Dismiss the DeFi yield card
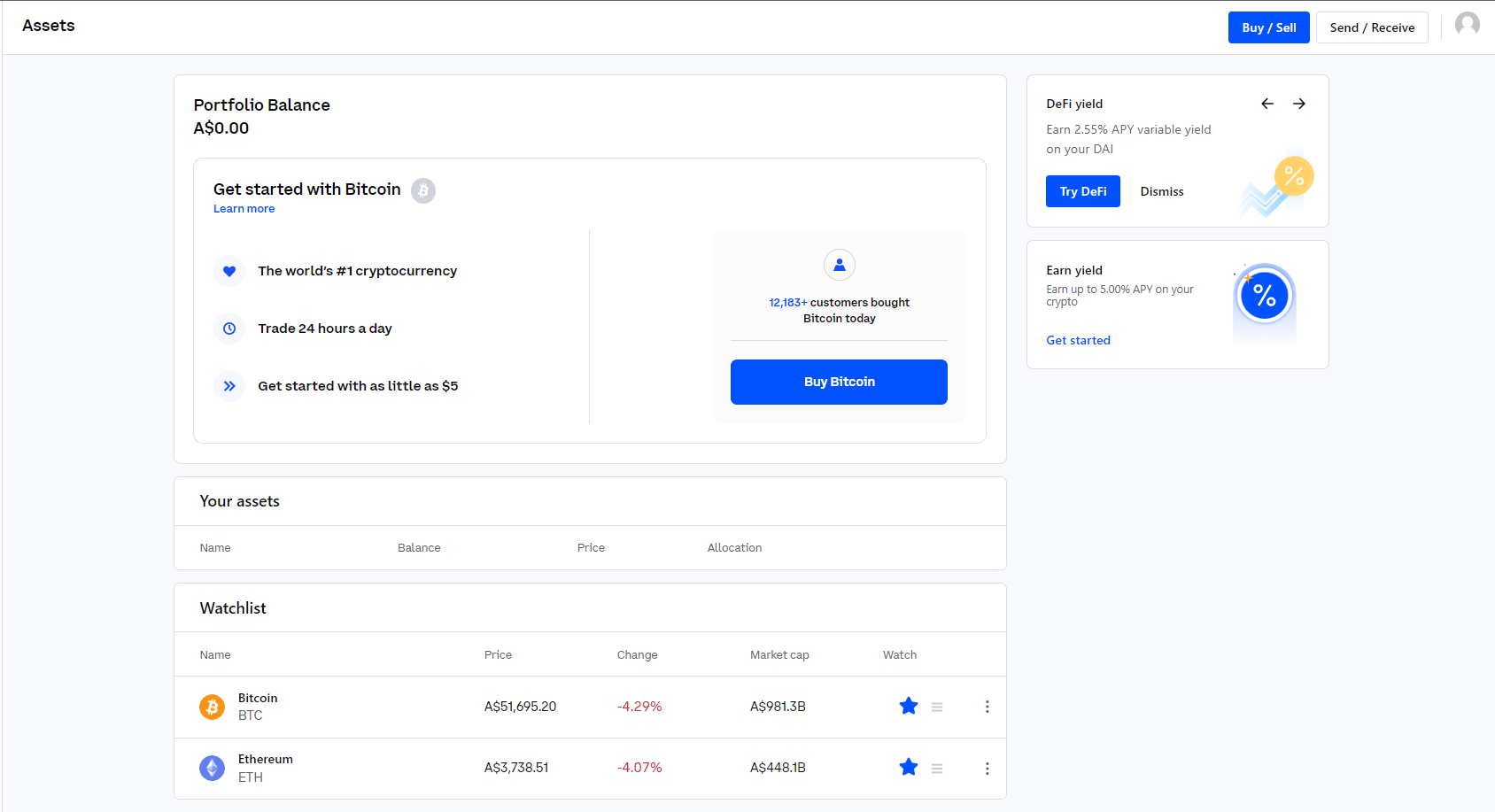The width and height of the screenshot is (1495, 812). point(1162,191)
